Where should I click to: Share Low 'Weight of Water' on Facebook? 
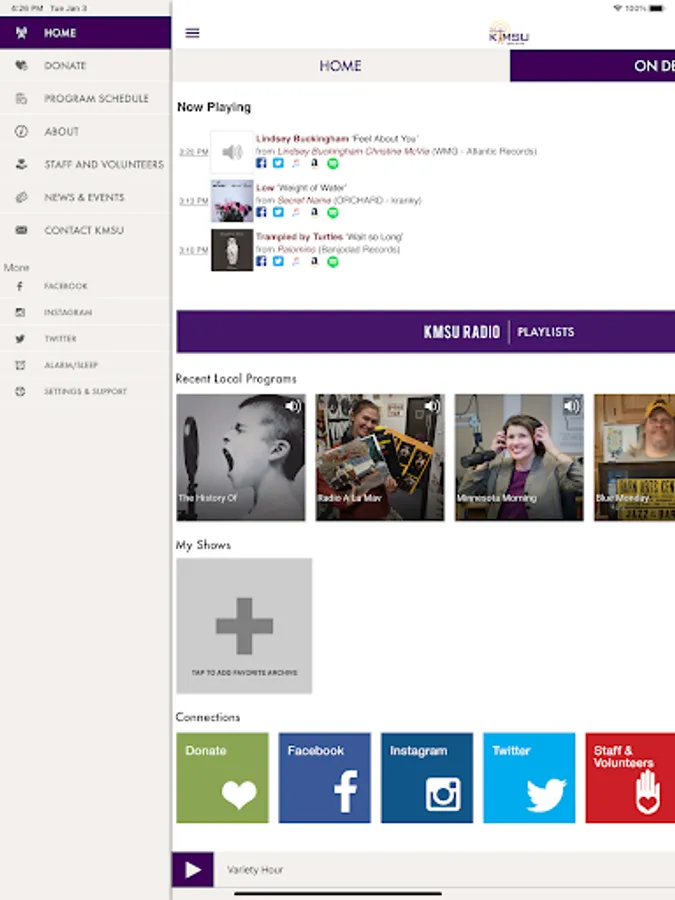261,212
